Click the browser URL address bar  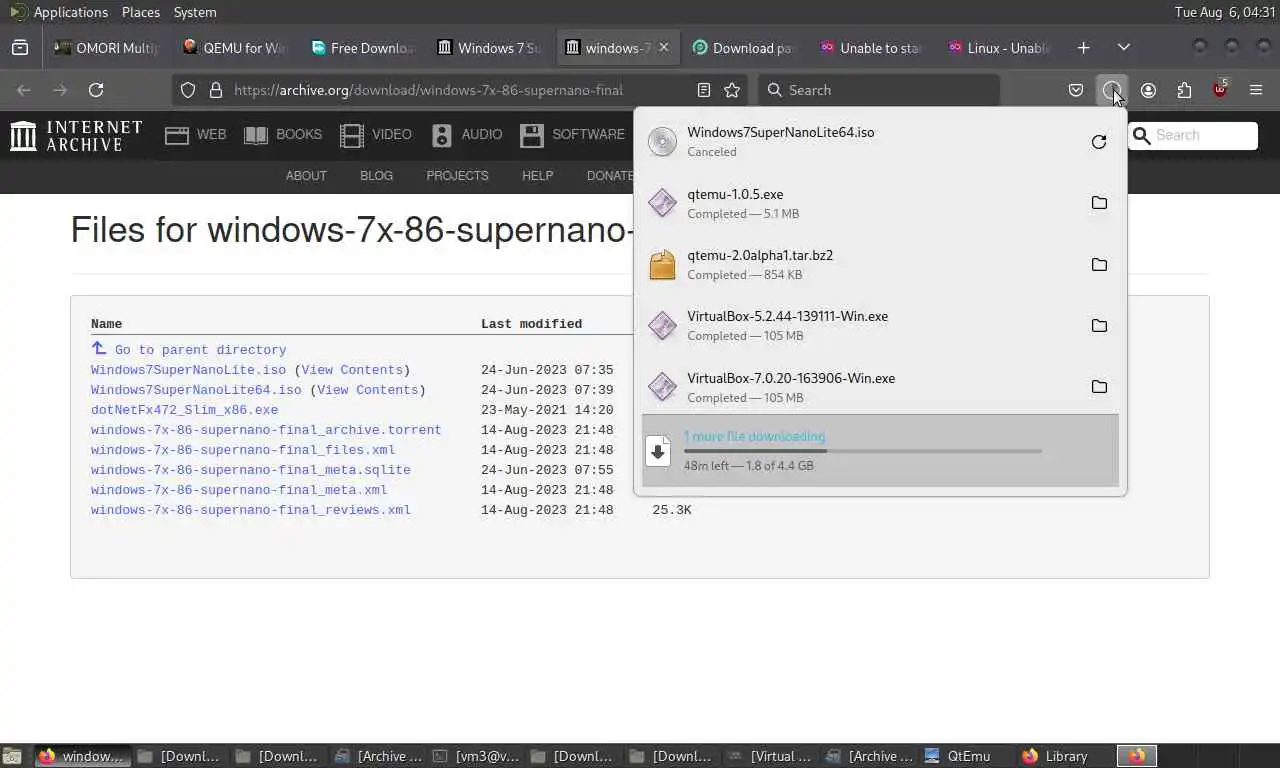click(460, 90)
